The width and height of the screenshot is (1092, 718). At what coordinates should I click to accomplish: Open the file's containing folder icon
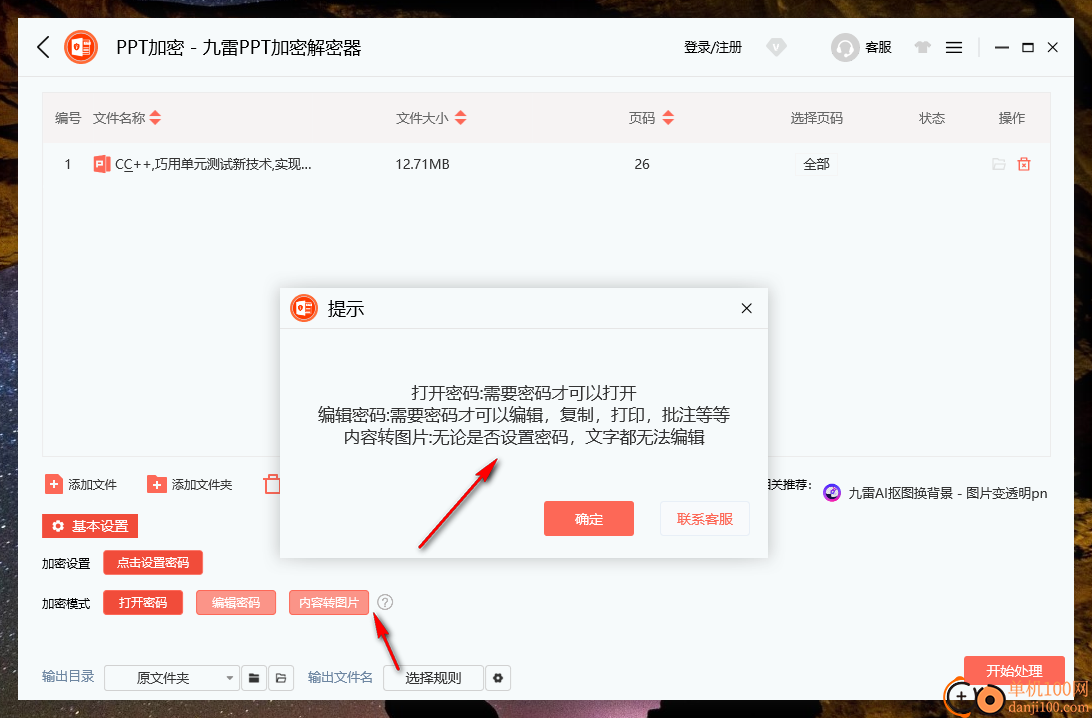tap(999, 164)
